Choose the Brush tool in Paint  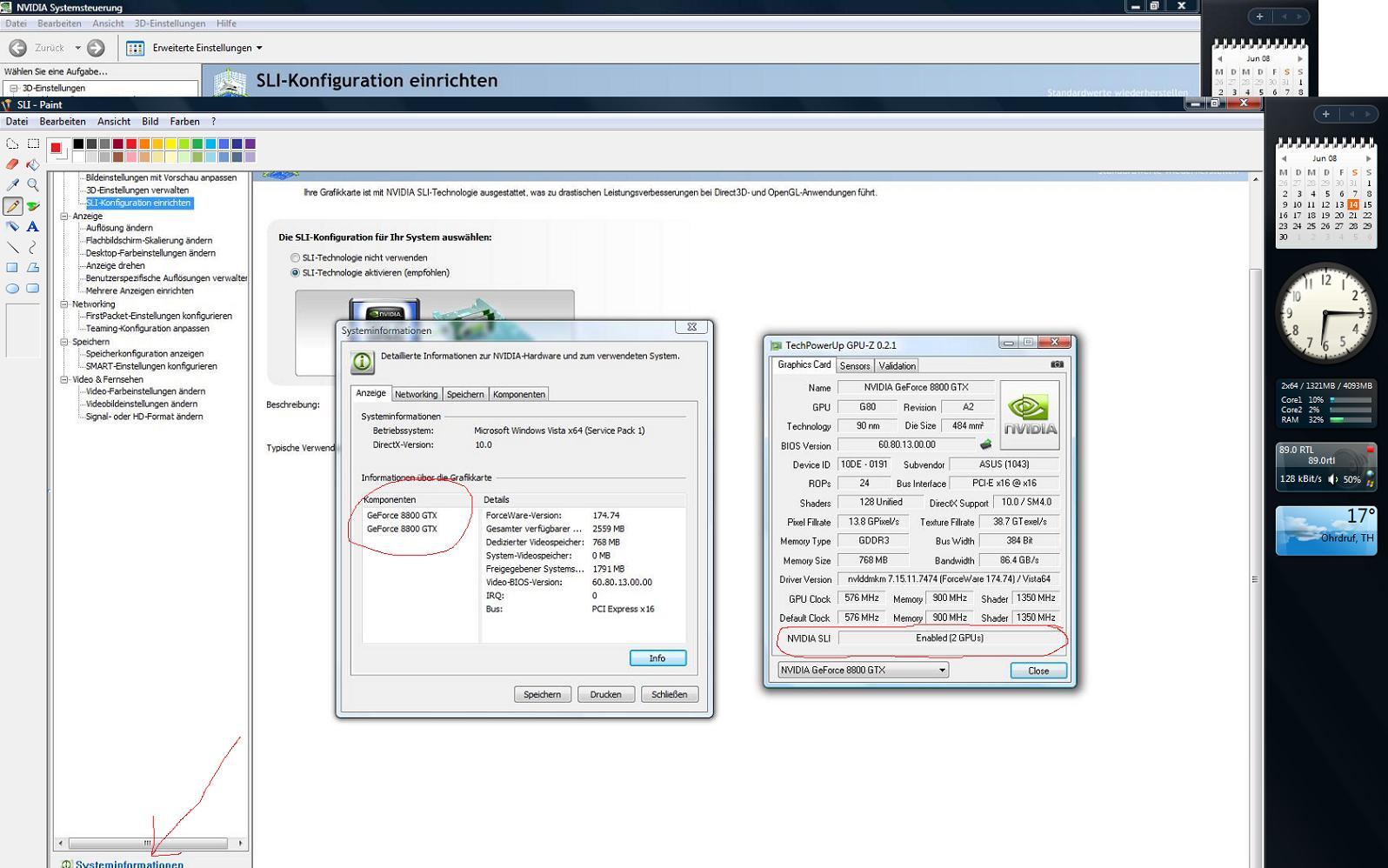tap(33, 206)
